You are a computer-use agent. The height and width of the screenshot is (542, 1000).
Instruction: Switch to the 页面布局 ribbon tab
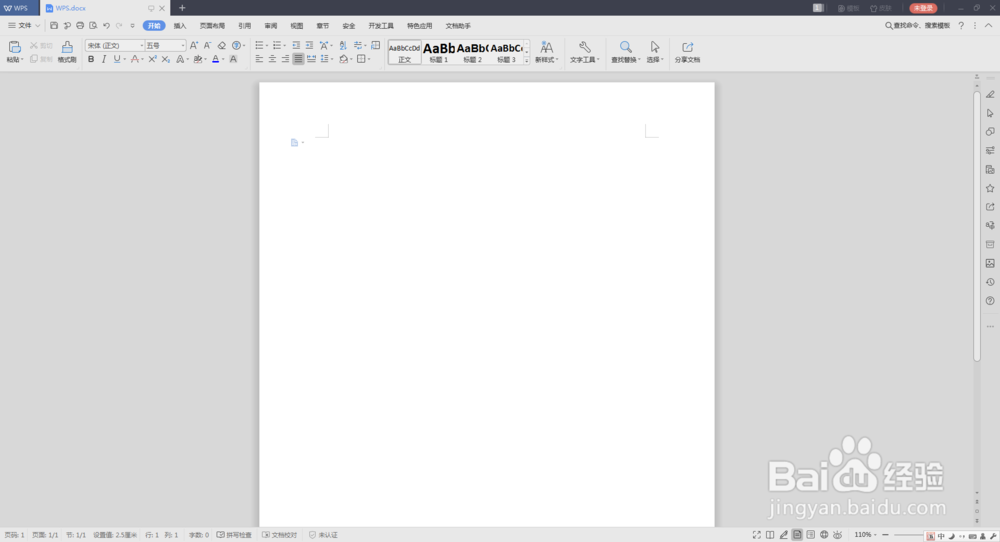click(212, 26)
